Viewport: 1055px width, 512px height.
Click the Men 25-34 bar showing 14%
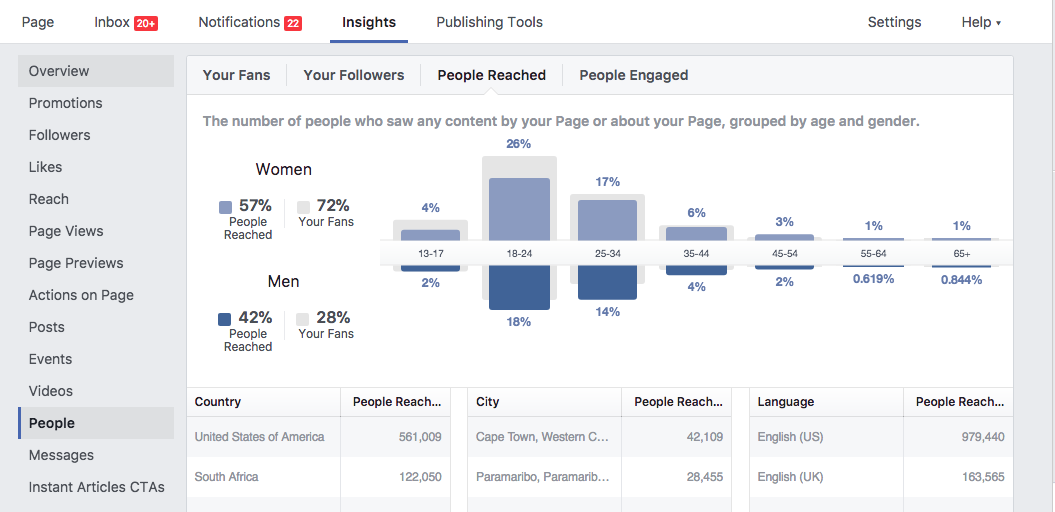[607, 283]
